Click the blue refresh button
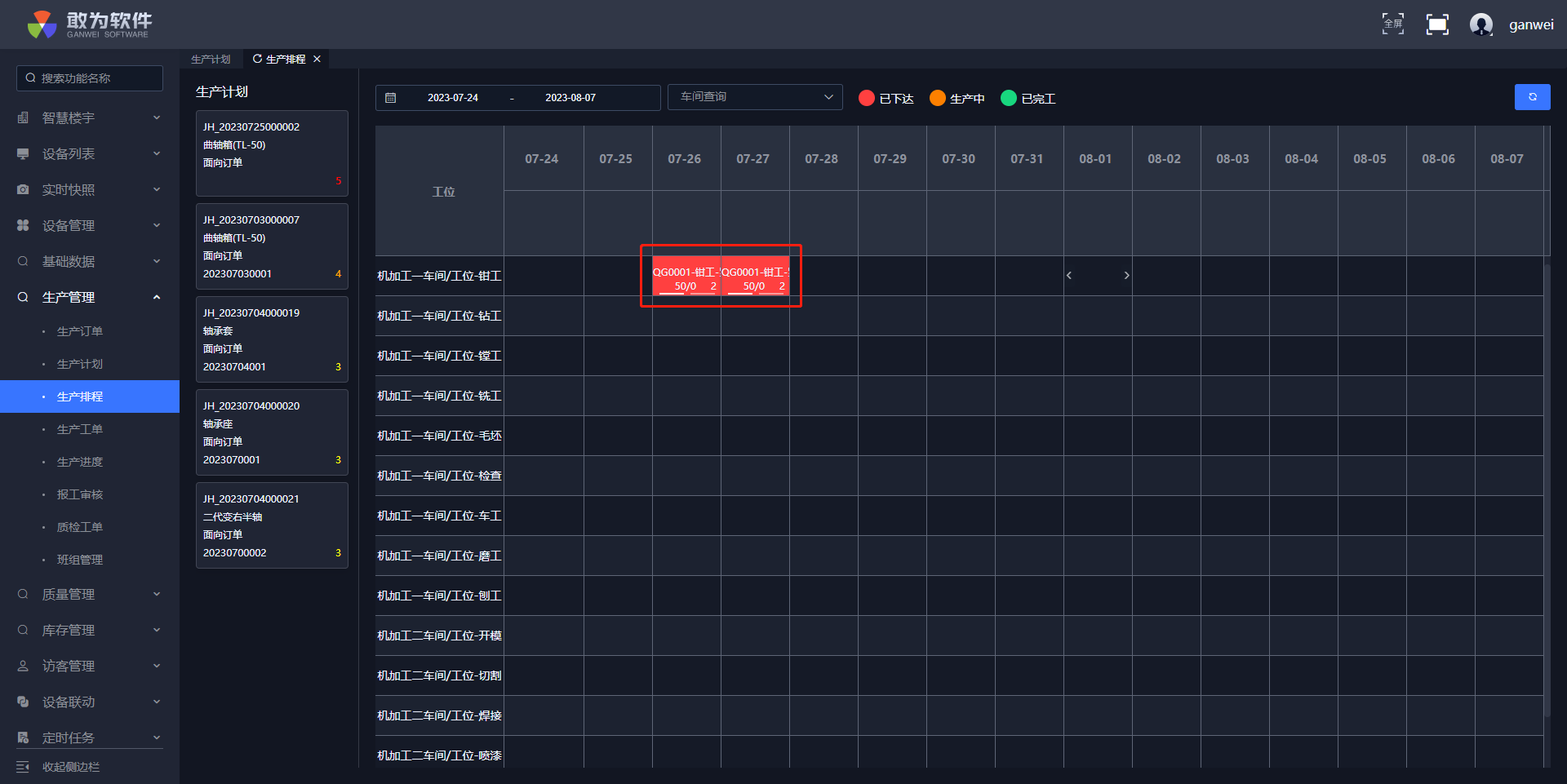 pyautogui.click(x=1532, y=97)
